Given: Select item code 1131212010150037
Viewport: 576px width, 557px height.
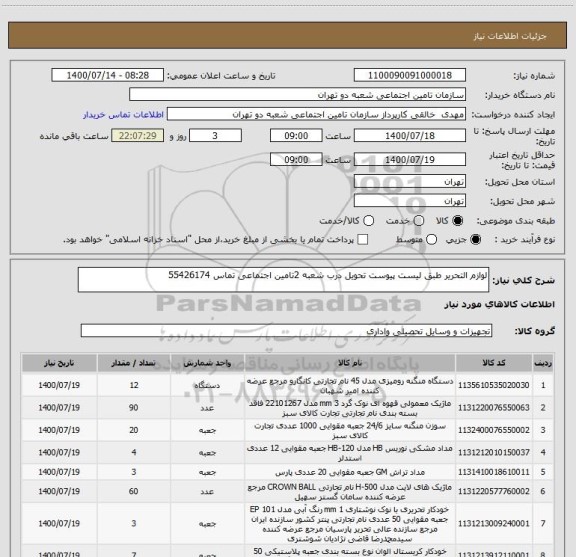Looking at the screenshot, I should pyautogui.click(x=494, y=453).
